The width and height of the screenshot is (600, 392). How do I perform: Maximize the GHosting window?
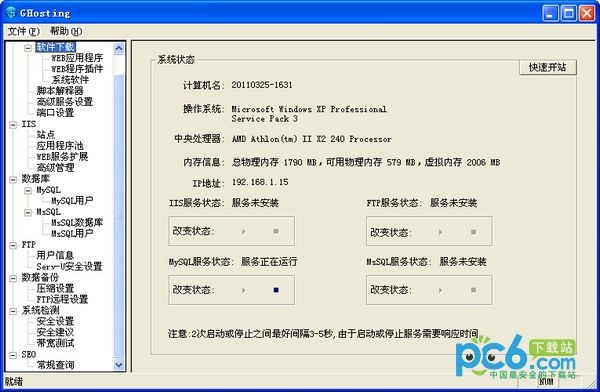click(568, 13)
